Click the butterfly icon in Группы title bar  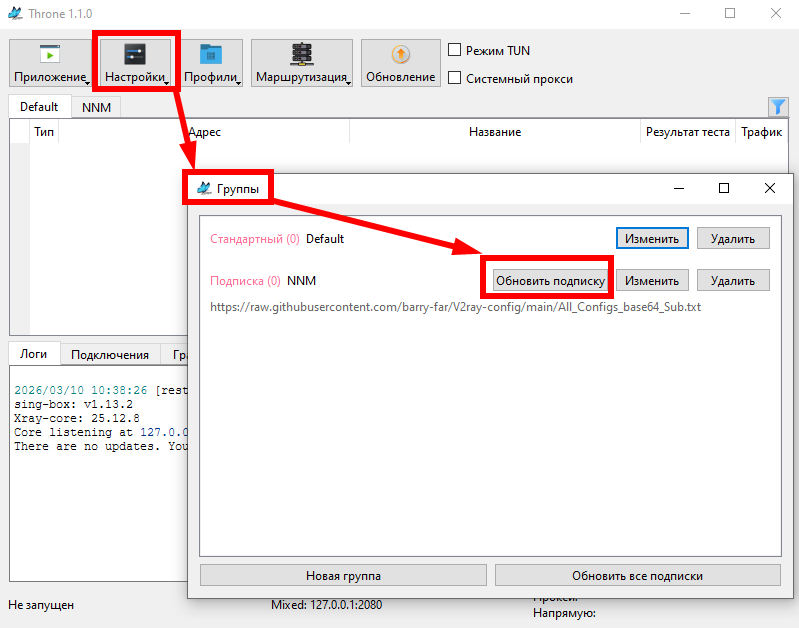click(x=204, y=188)
